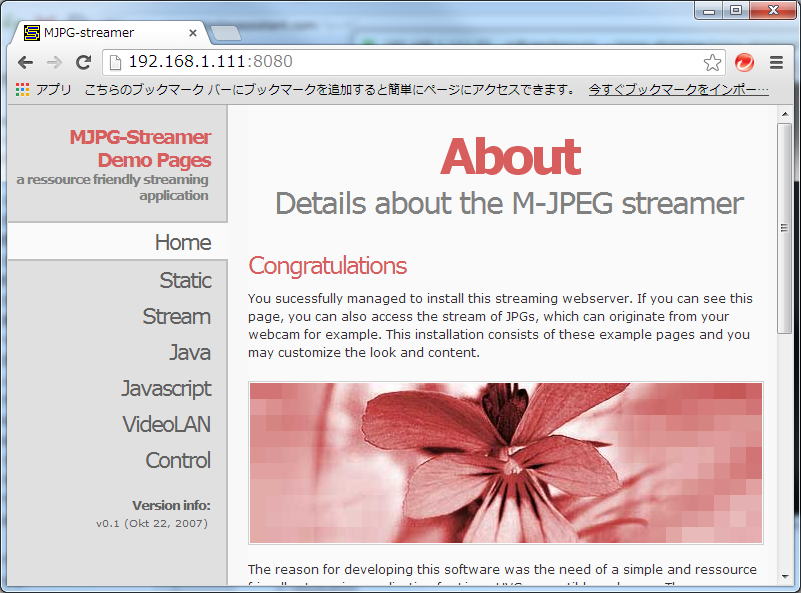The height and width of the screenshot is (593, 801).
Task: Open a new browser tab
Action: click(227, 33)
